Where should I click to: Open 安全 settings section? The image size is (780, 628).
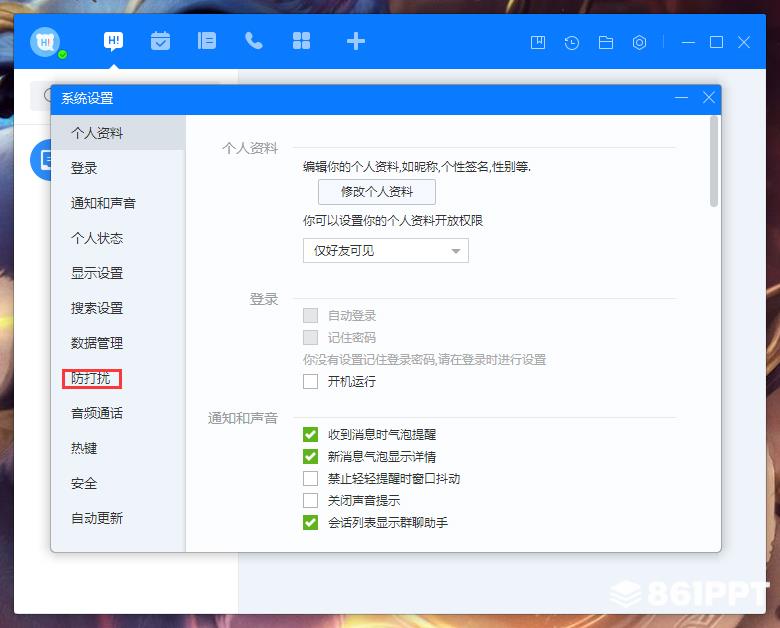click(118, 483)
